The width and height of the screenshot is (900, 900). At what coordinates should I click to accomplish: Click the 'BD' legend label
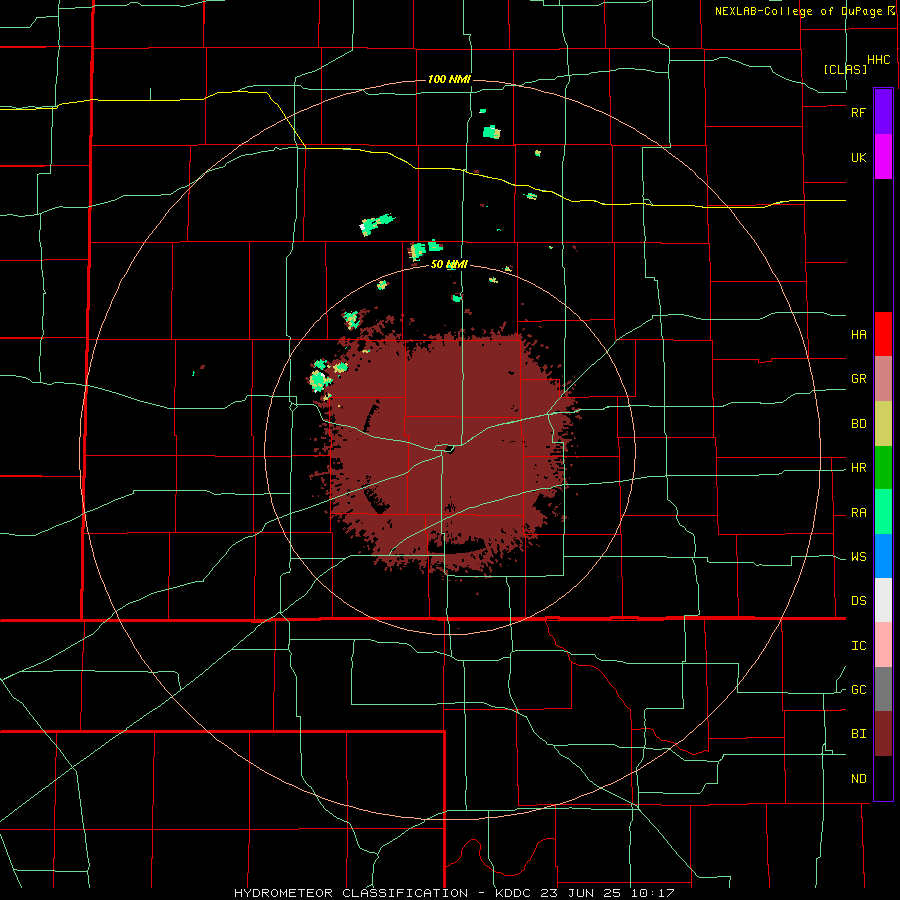point(858,424)
